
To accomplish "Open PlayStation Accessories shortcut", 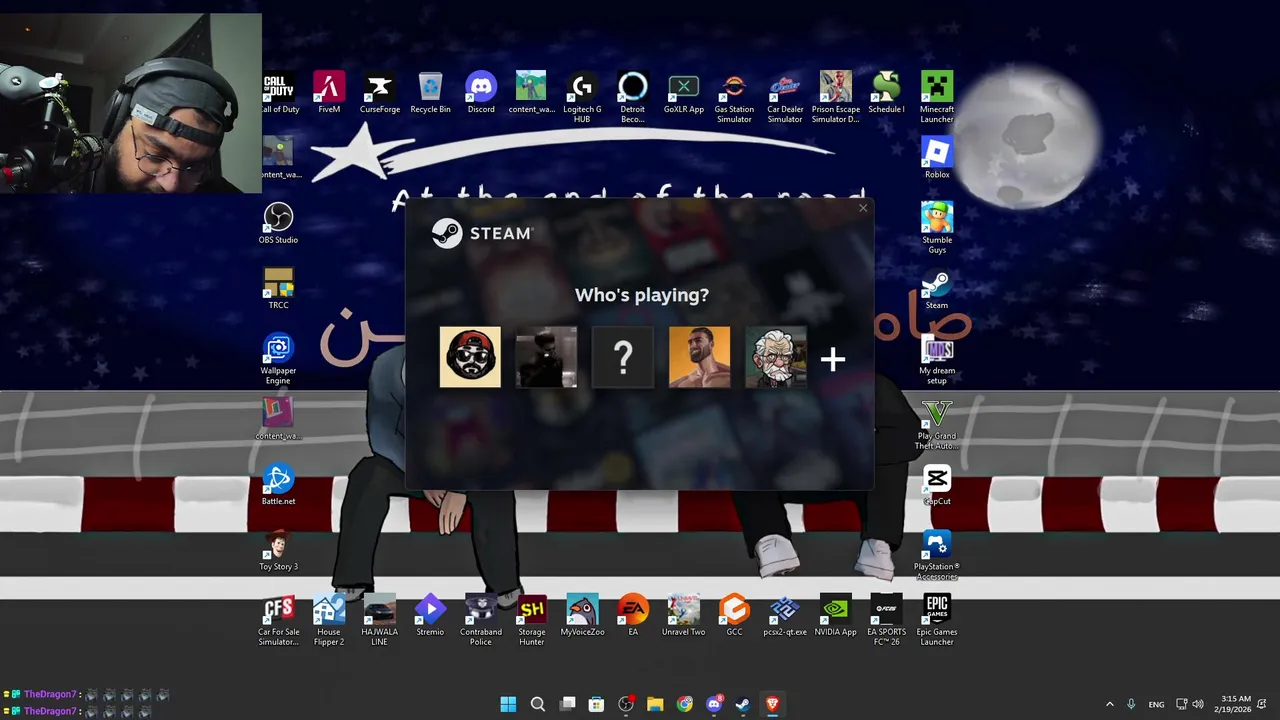I will coord(937,555).
